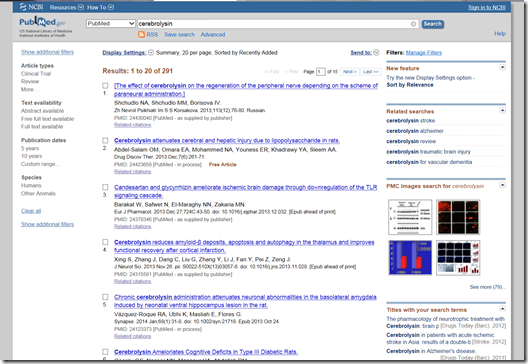This screenshot has height=364, width=528.
Task: Open the Advanced search link
Action: tap(213, 34)
